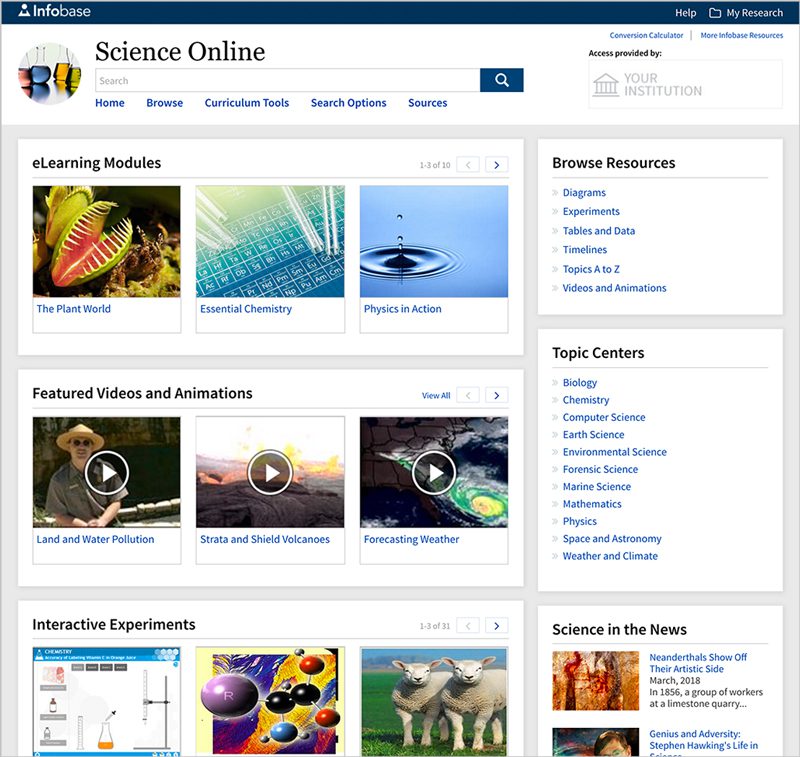Open Weather and Climate topic center

tap(610, 556)
